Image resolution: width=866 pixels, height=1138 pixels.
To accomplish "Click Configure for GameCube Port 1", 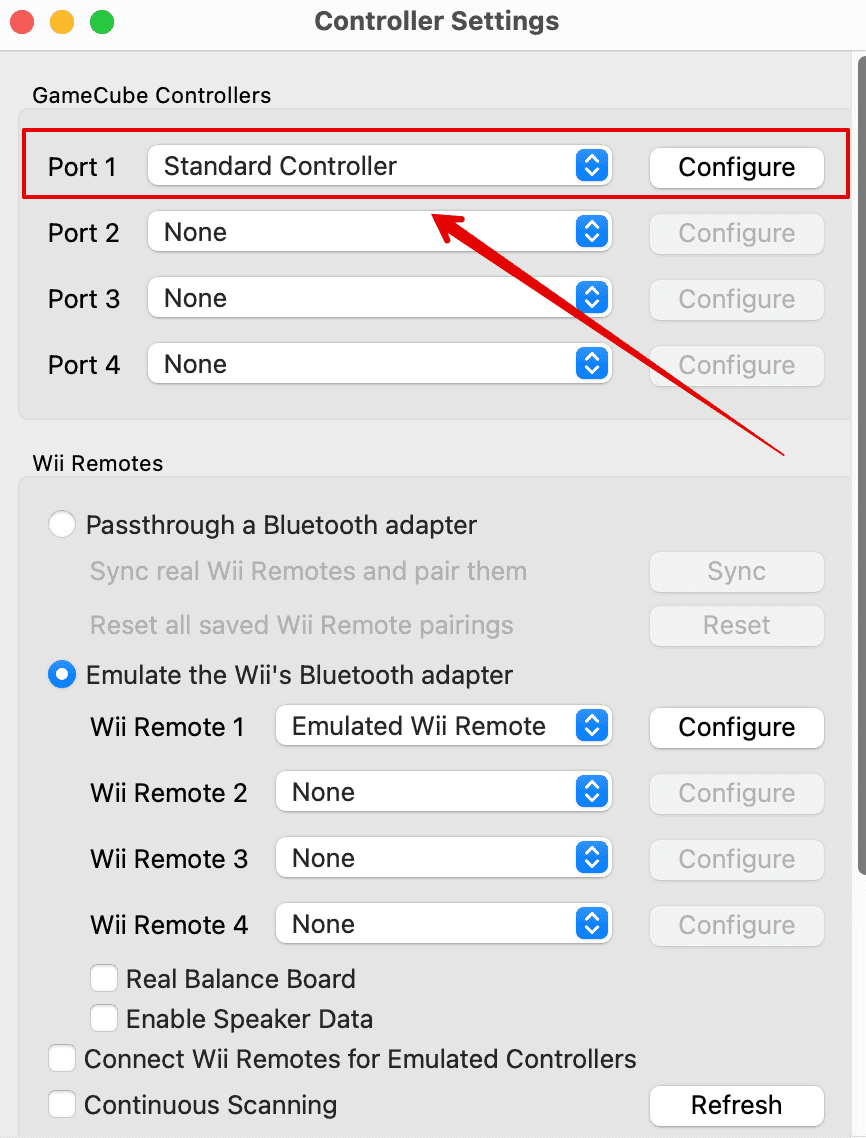I will [x=736, y=167].
